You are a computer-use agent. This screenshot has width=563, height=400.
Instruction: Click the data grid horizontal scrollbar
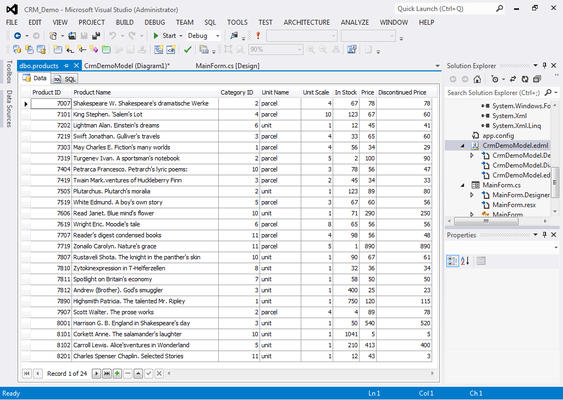(300, 373)
